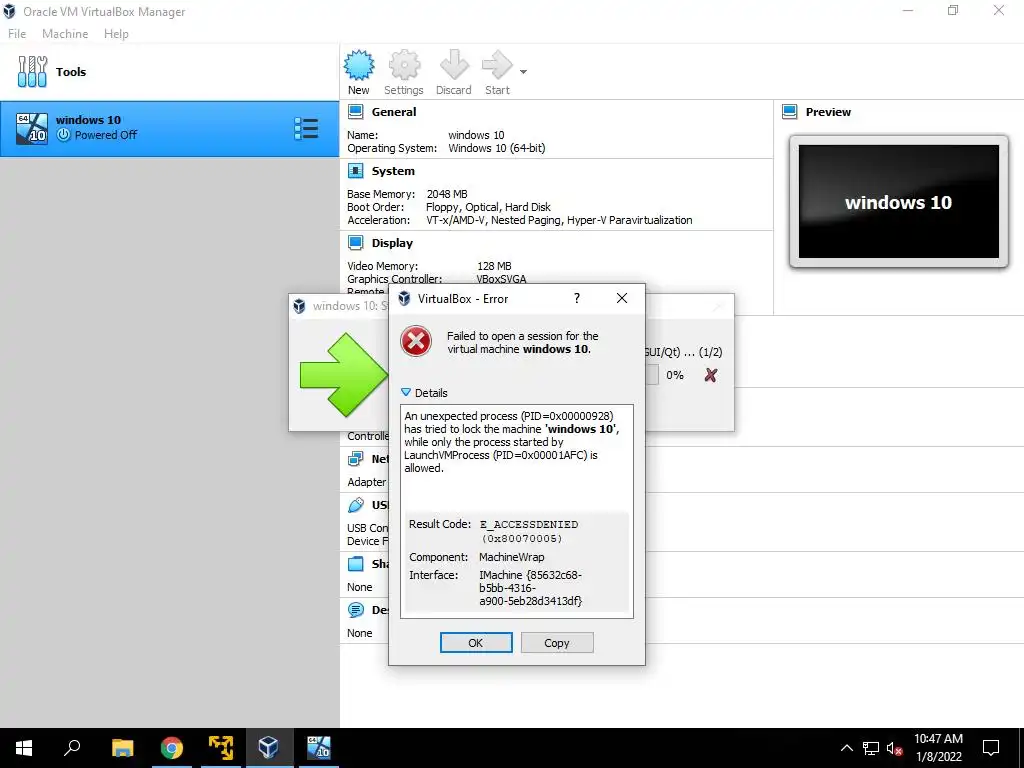Click the 'Windows 10 (64-bit)' operating system value
The width and height of the screenshot is (1024, 768).
pos(497,148)
